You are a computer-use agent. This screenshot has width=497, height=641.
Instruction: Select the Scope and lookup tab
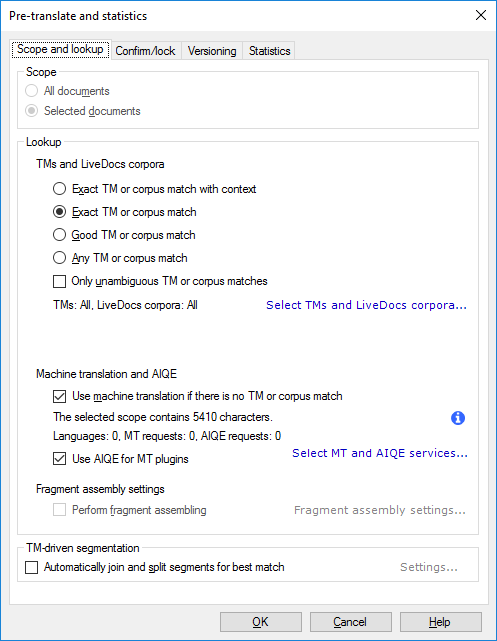tap(60, 49)
